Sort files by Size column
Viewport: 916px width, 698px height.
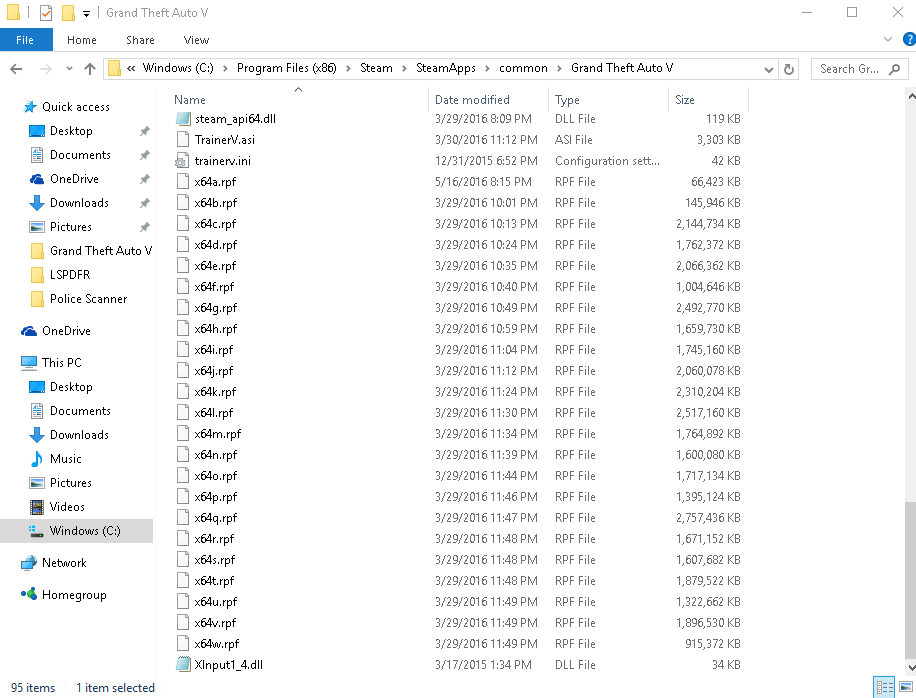click(685, 100)
